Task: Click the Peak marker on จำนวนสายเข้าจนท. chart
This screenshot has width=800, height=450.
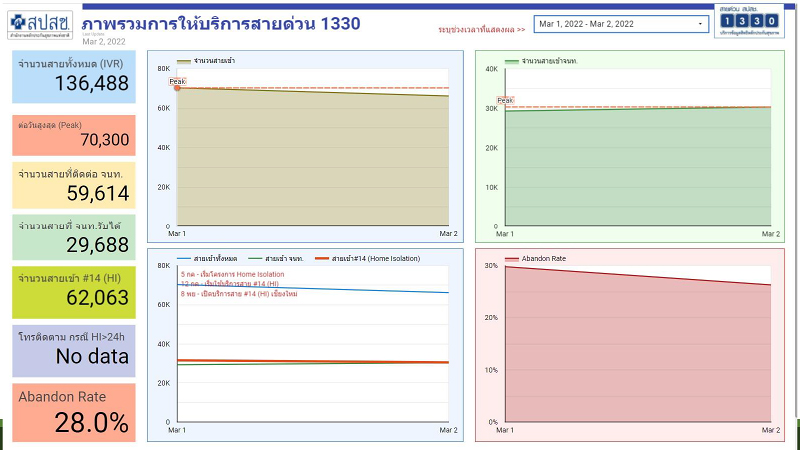Action: tap(505, 101)
